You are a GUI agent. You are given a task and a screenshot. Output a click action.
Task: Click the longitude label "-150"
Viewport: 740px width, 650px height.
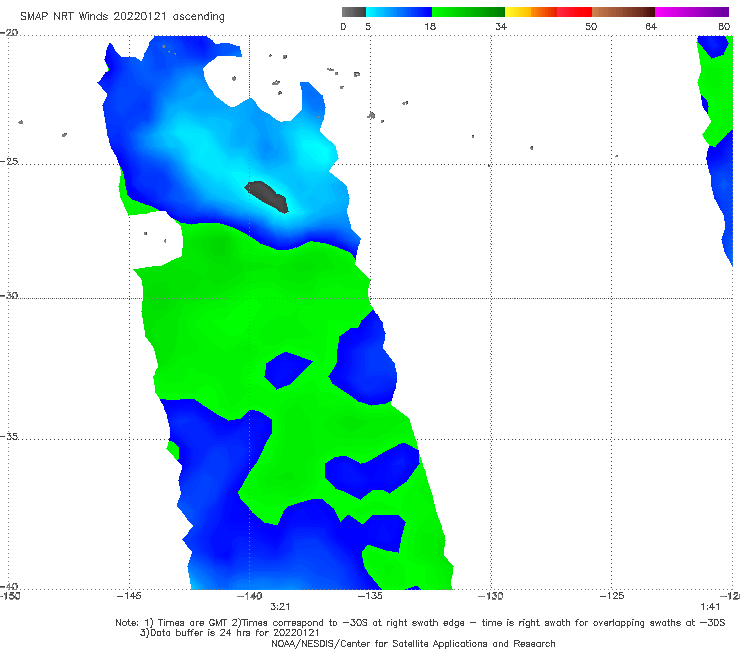[x=10, y=596]
